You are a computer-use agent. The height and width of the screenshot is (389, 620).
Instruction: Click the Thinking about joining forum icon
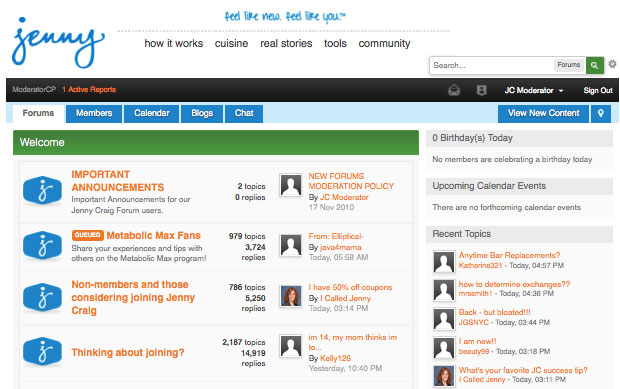tap(42, 351)
